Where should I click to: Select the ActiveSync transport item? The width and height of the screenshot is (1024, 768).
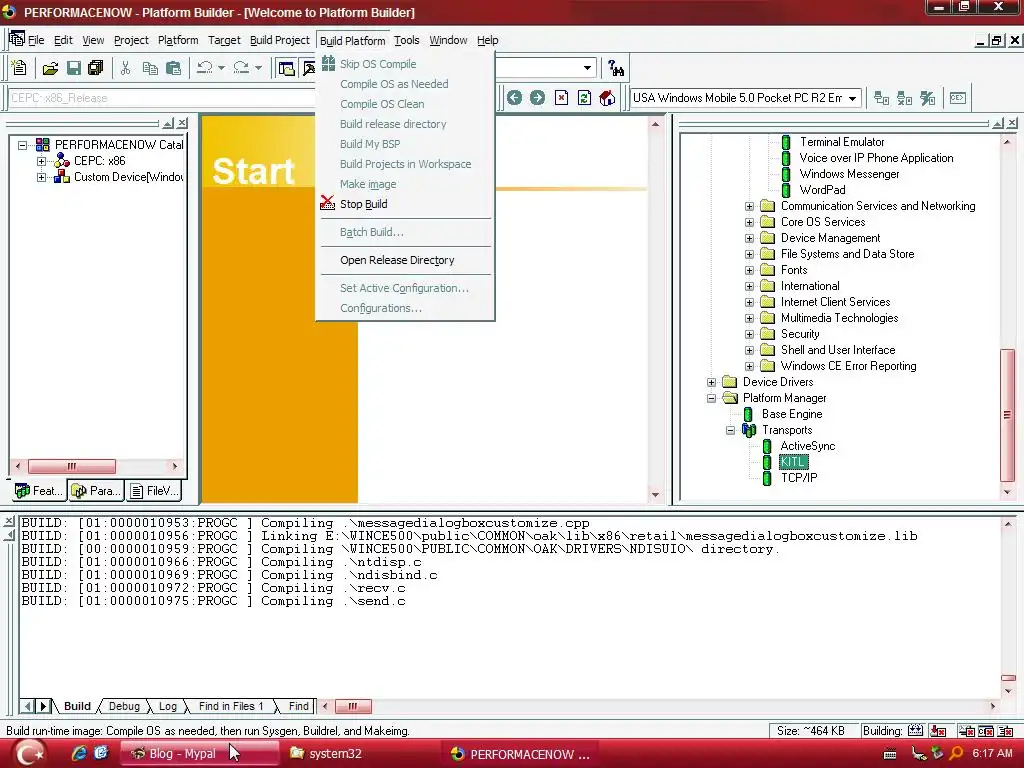(808, 446)
